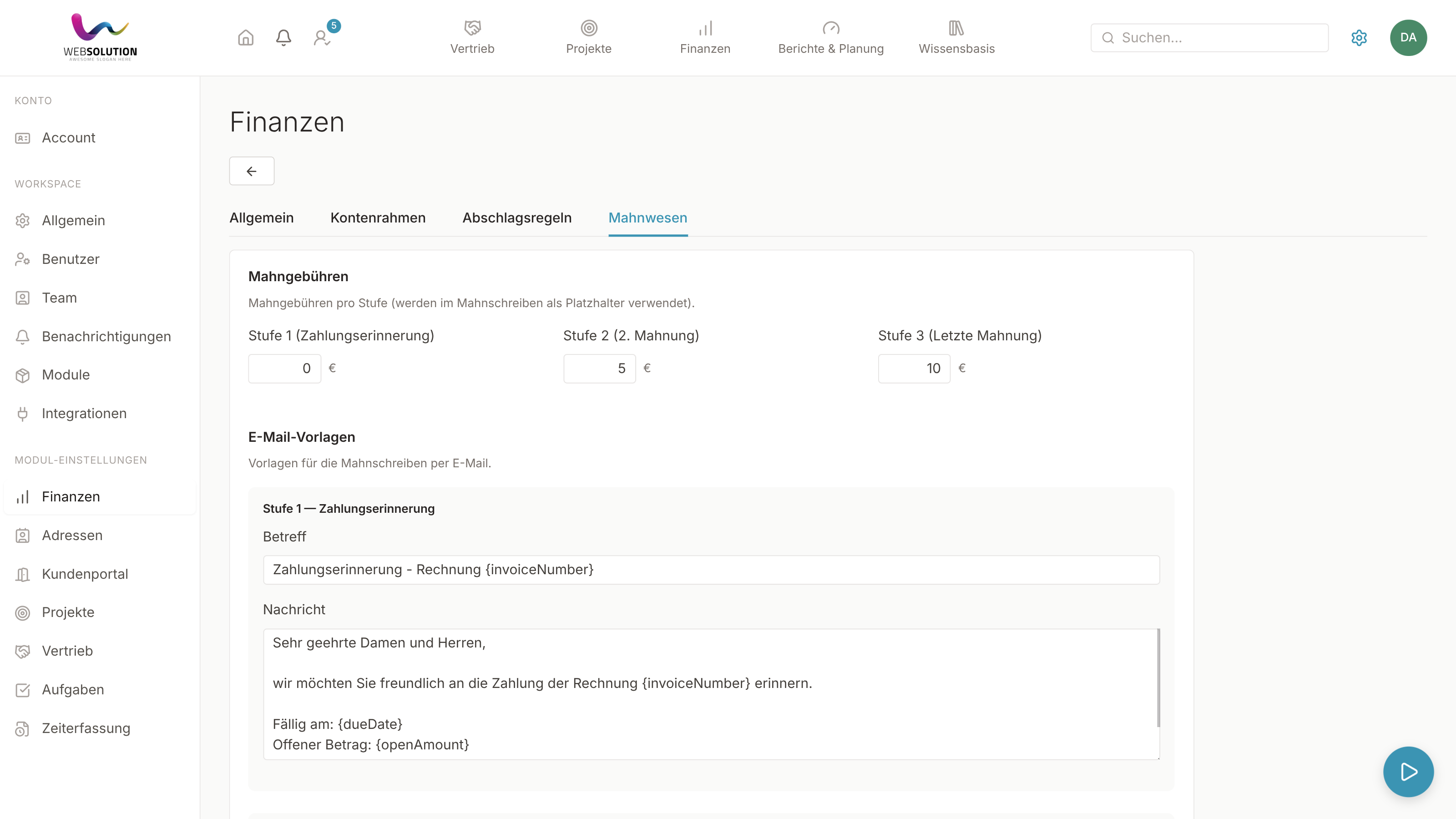Viewport: 1456px width, 819px height.
Task: Click the Kundenportal door icon
Action: point(23,574)
